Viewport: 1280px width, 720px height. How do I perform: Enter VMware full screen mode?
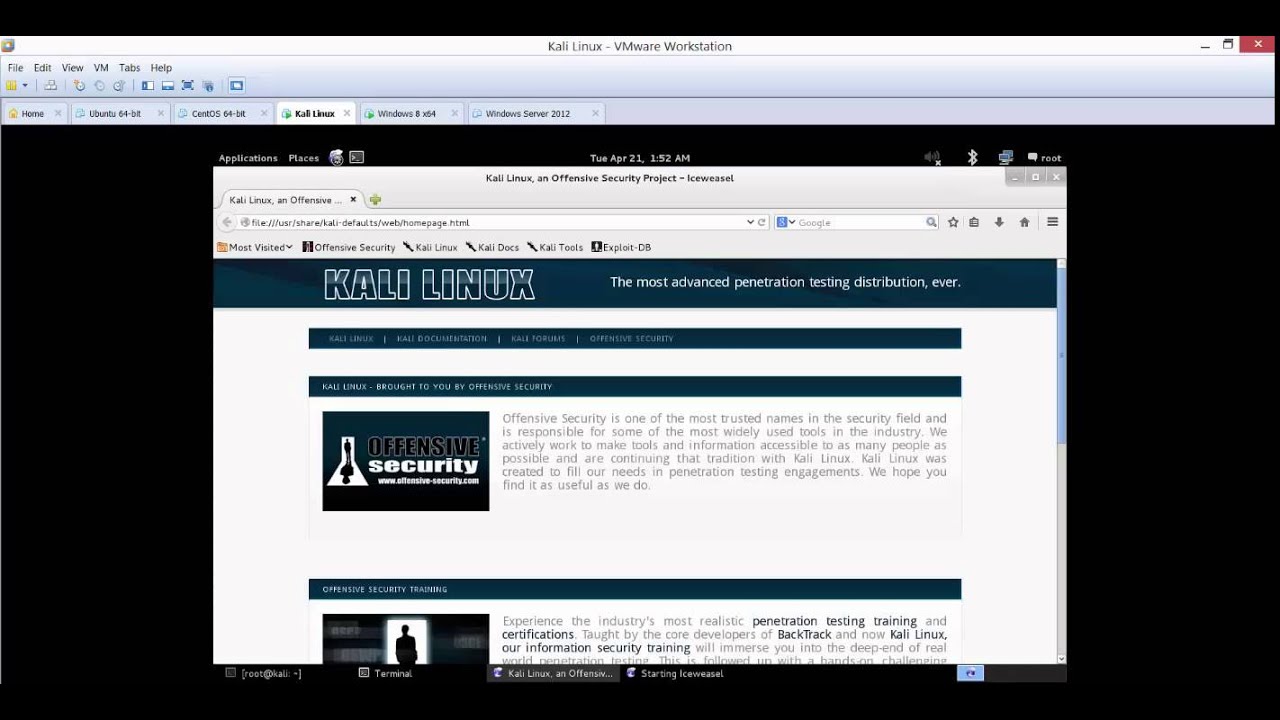pos(188,86)
